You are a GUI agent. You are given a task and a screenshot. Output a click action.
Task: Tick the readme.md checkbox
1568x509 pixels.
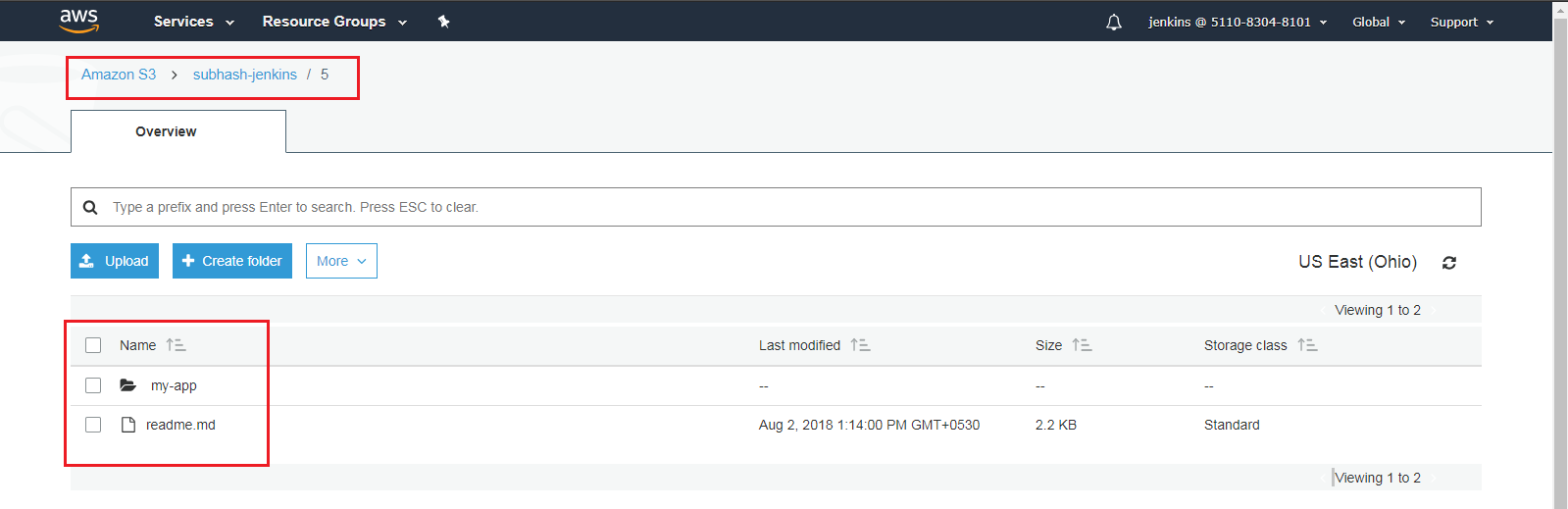click(x=93, y=425)
